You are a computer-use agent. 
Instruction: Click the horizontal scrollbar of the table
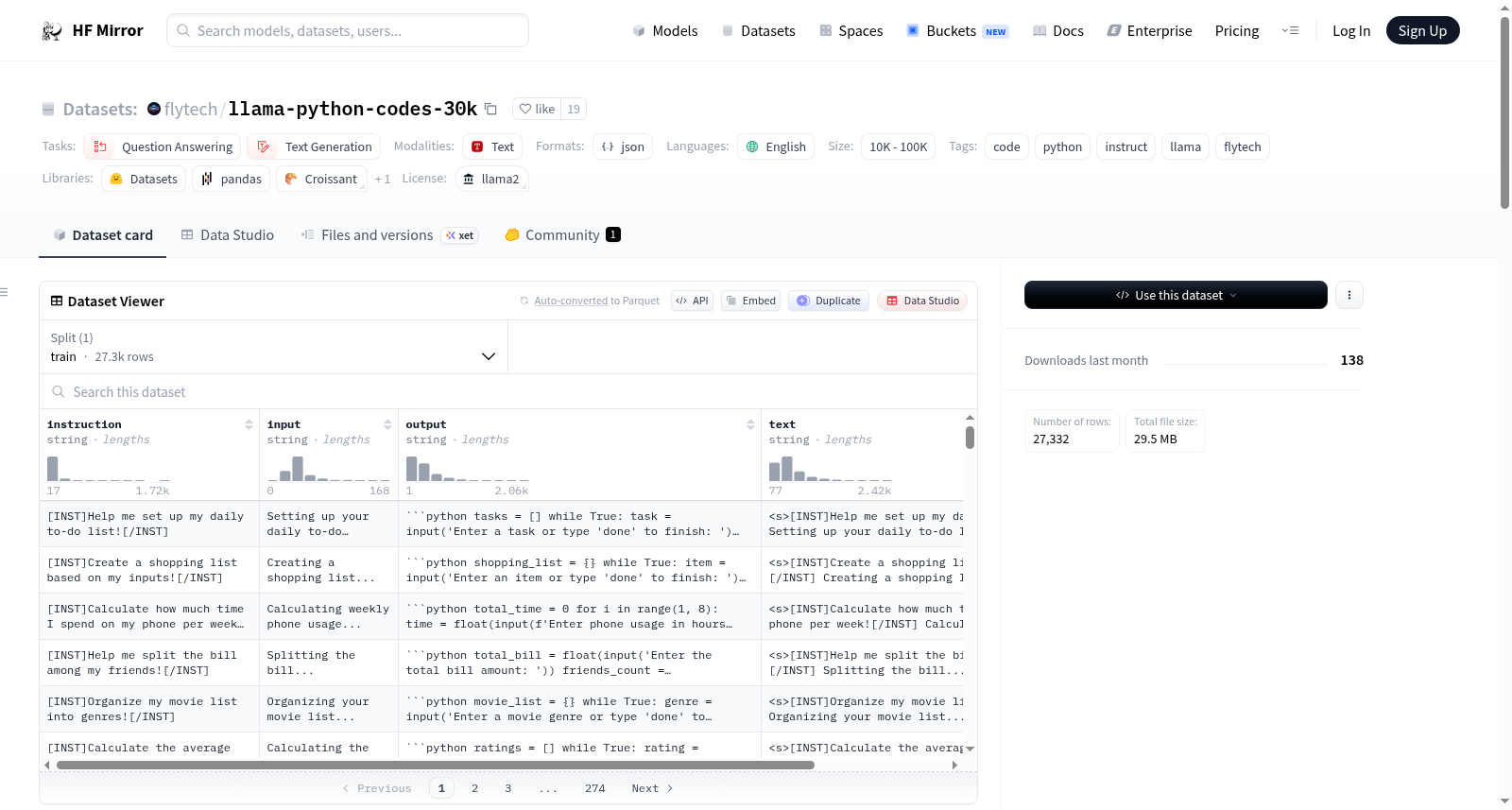coord(436,765)
